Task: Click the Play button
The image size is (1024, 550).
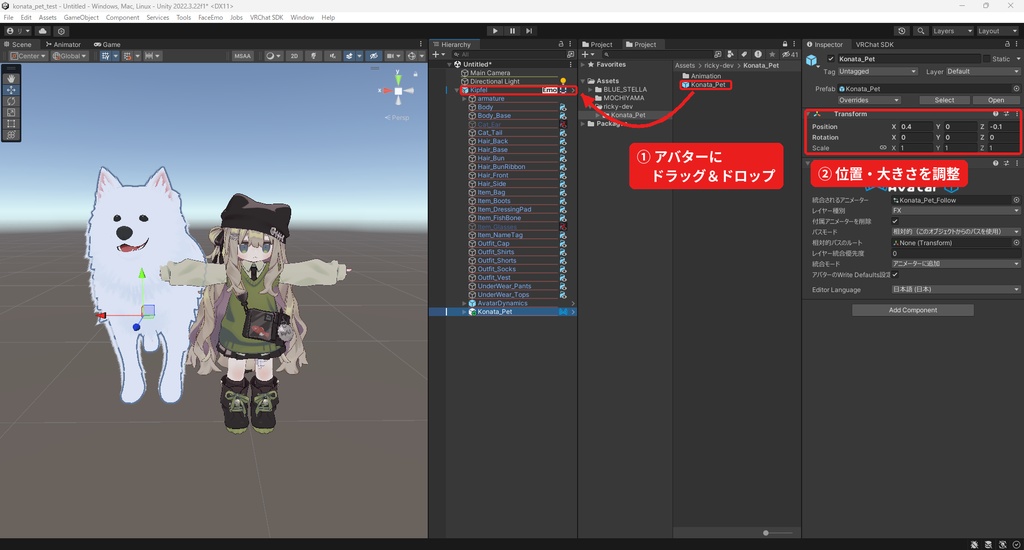Action: [495, 31]
